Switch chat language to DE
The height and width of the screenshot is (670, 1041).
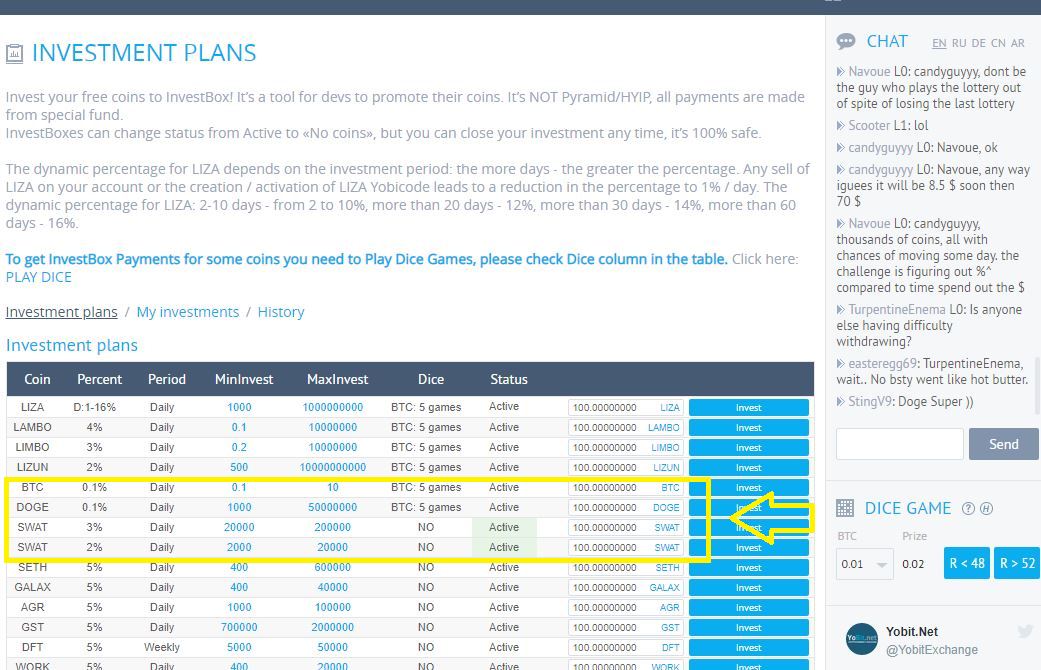(x=979, y=43)
